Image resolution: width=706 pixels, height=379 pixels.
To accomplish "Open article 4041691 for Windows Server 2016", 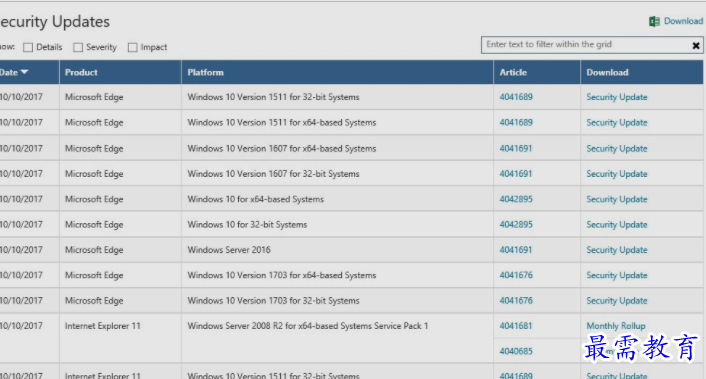I will [x=516, y=250].
